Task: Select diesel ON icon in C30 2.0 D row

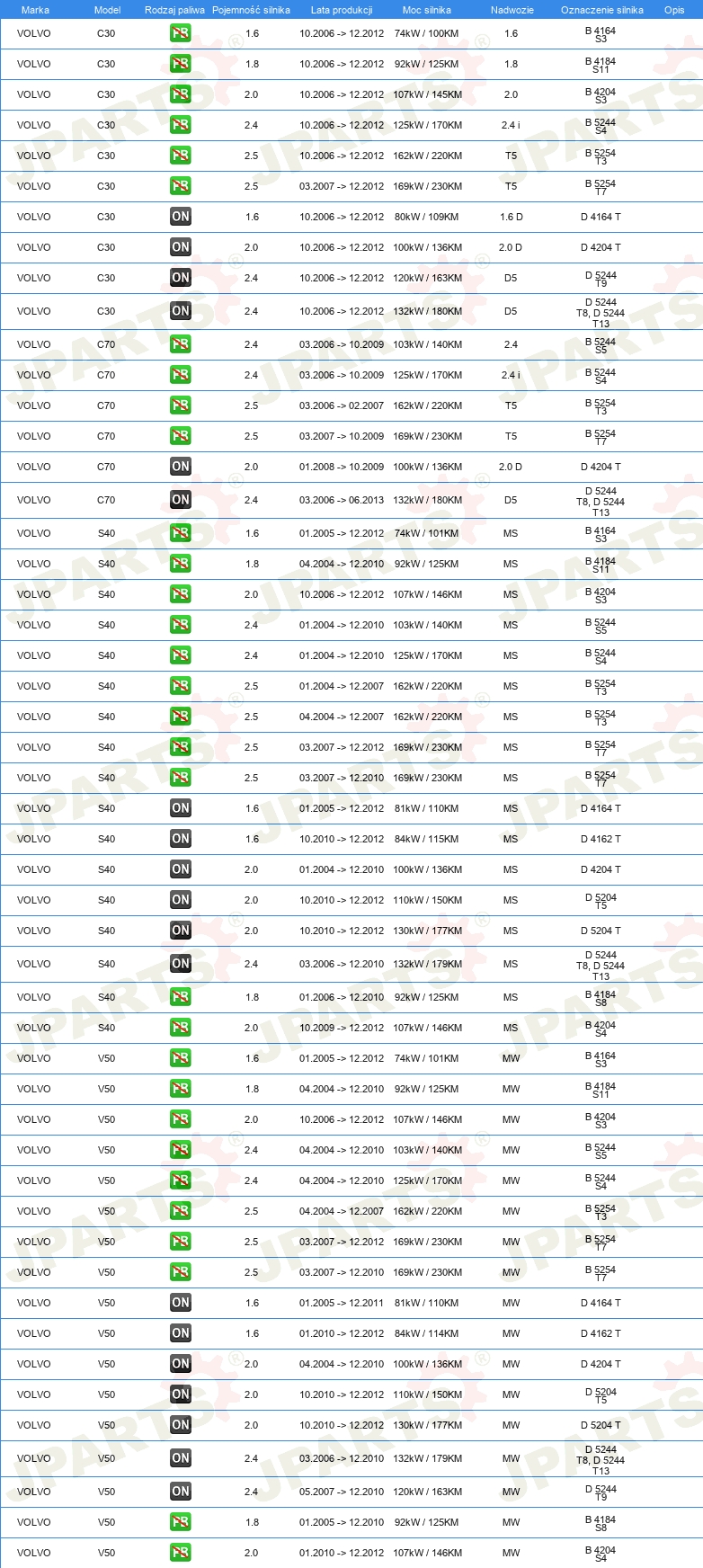Action: (181, 247)
